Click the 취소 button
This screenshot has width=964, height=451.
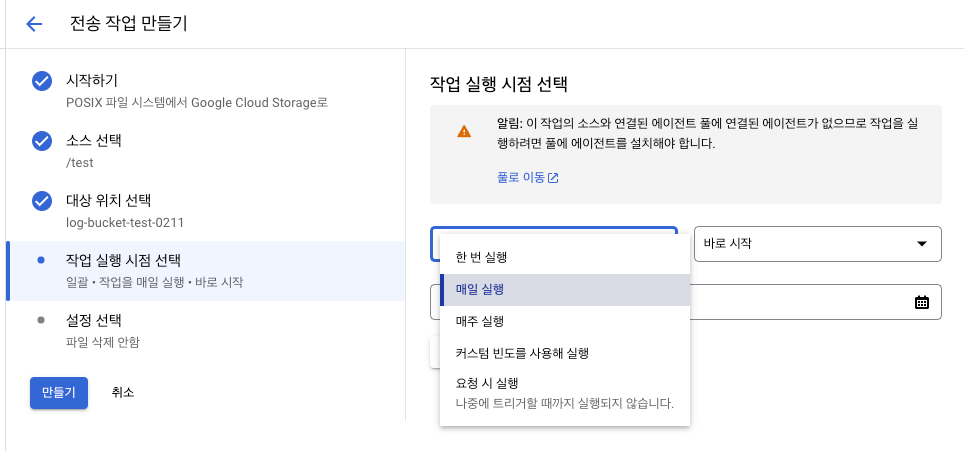click(x=123, y=393)
